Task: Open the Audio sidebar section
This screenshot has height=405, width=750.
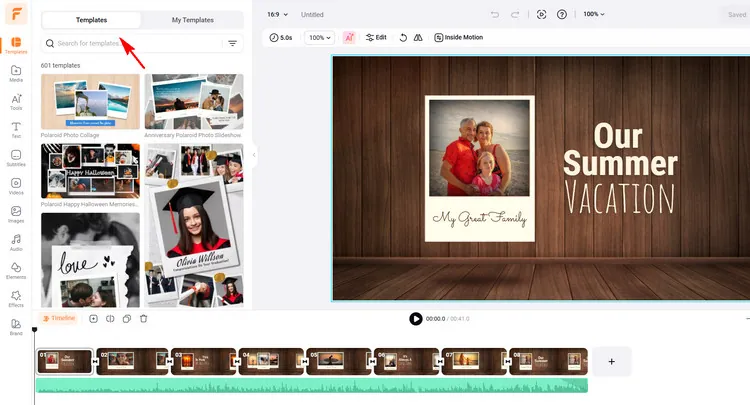Action: click(x=16, y=242)
